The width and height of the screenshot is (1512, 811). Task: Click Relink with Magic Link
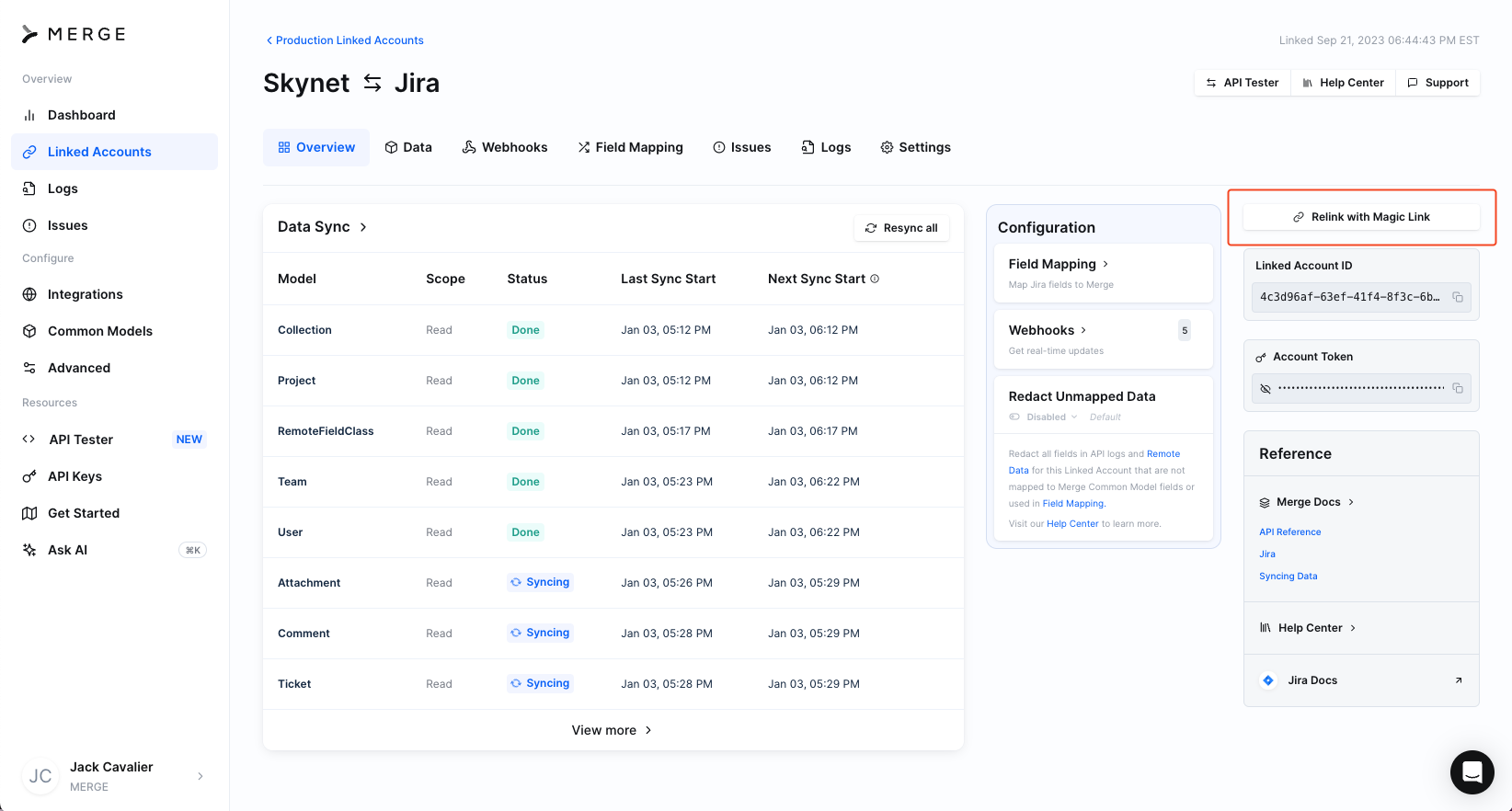[1361, 217]
